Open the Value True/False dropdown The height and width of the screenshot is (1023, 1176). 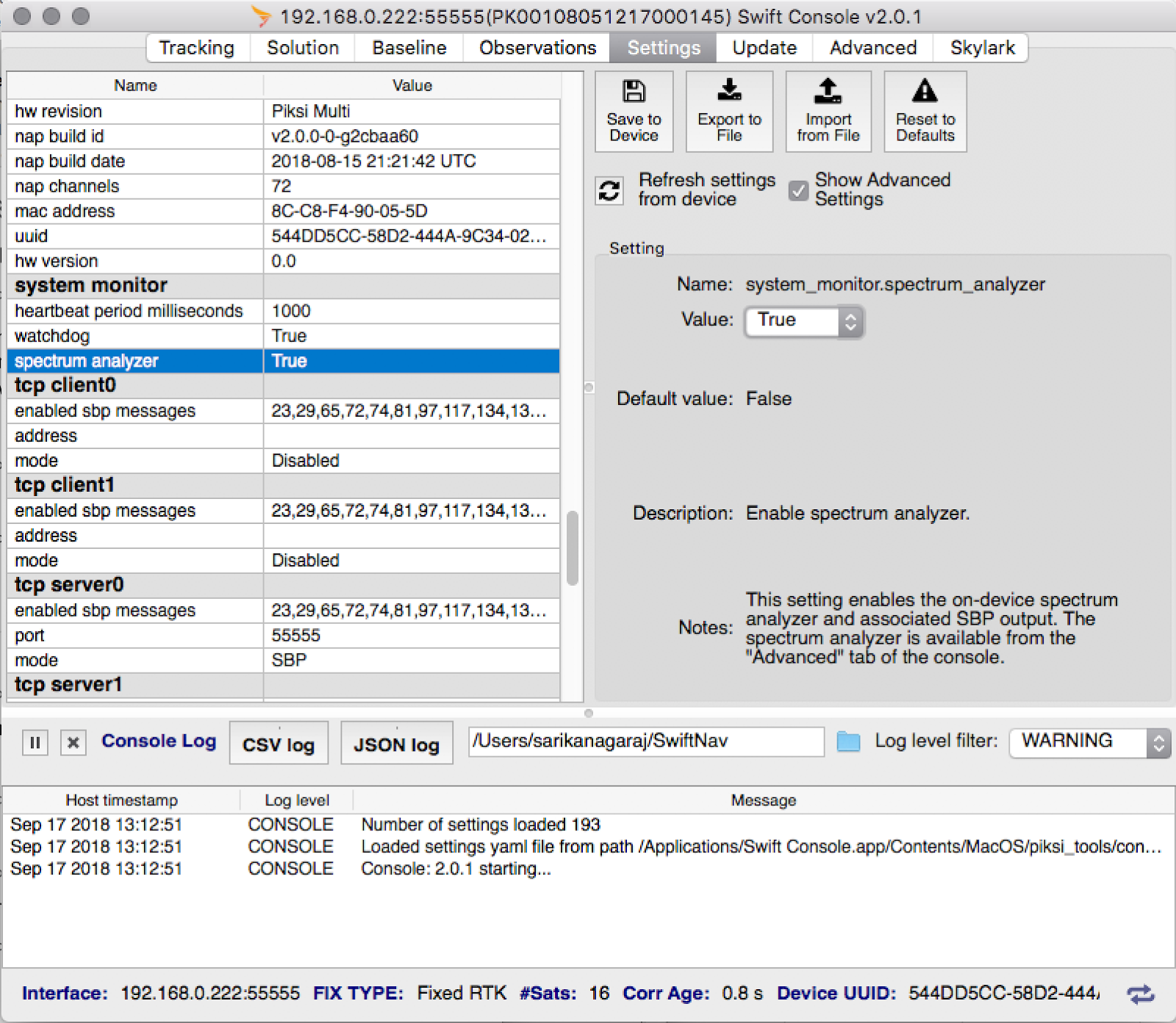pyautogui.click(x=804, y=321)
